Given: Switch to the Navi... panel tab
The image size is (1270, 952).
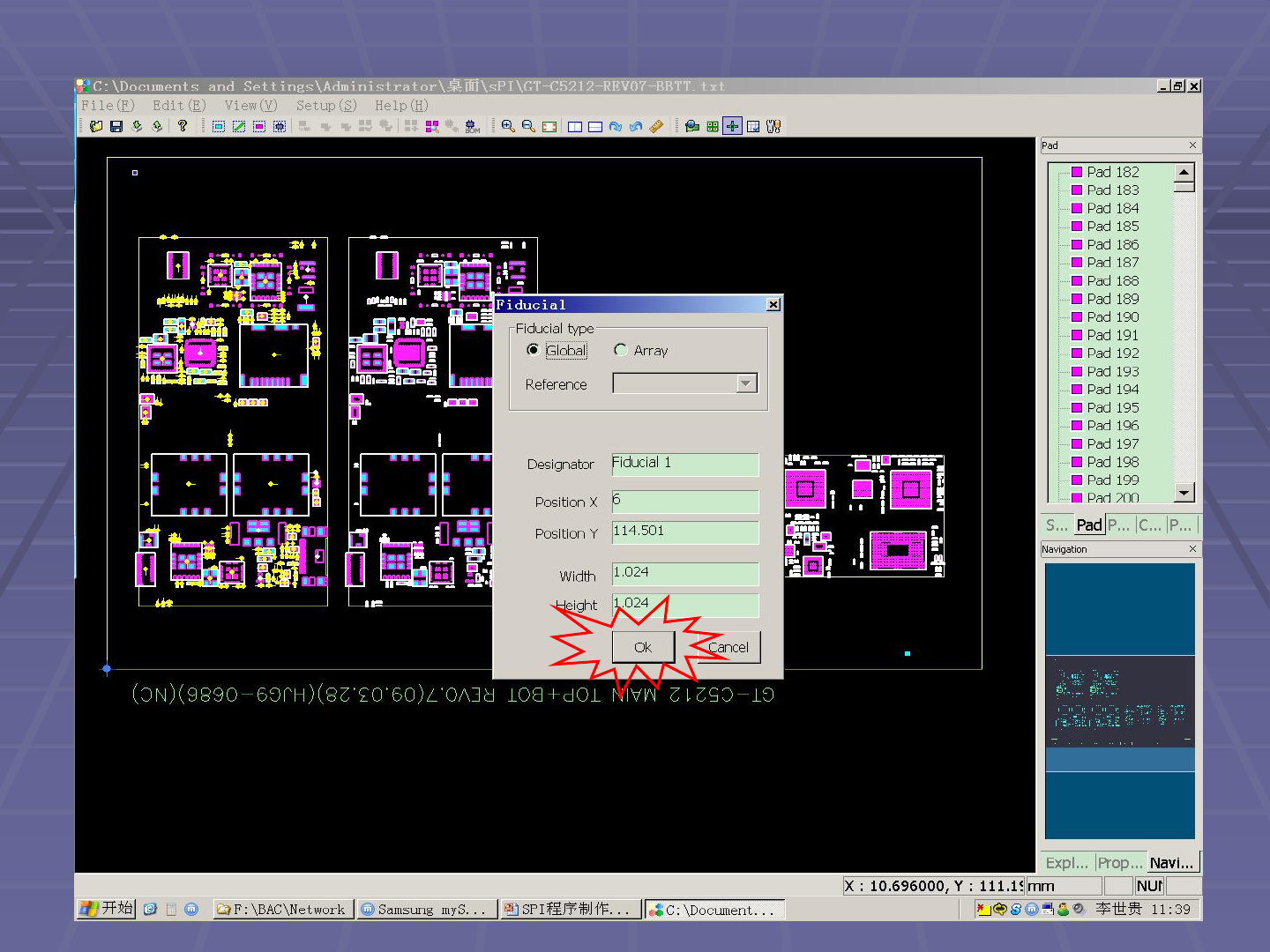Looking at the screenshot, I should click(x=1171, y=863).
